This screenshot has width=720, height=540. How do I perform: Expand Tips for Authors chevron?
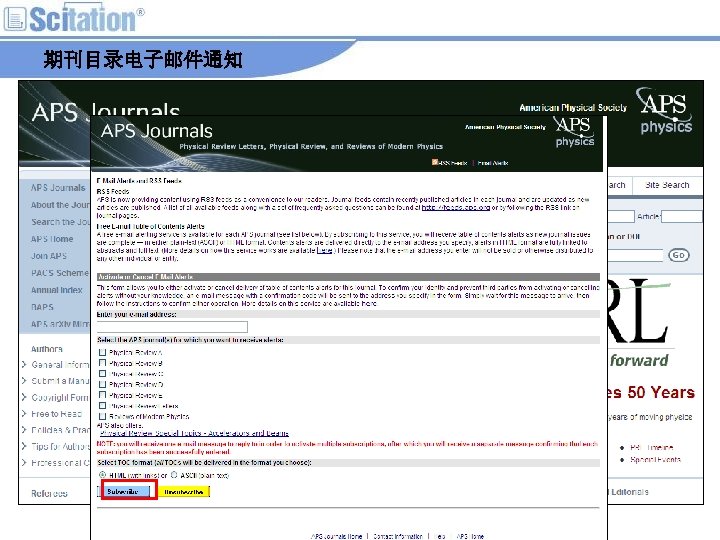24,446
